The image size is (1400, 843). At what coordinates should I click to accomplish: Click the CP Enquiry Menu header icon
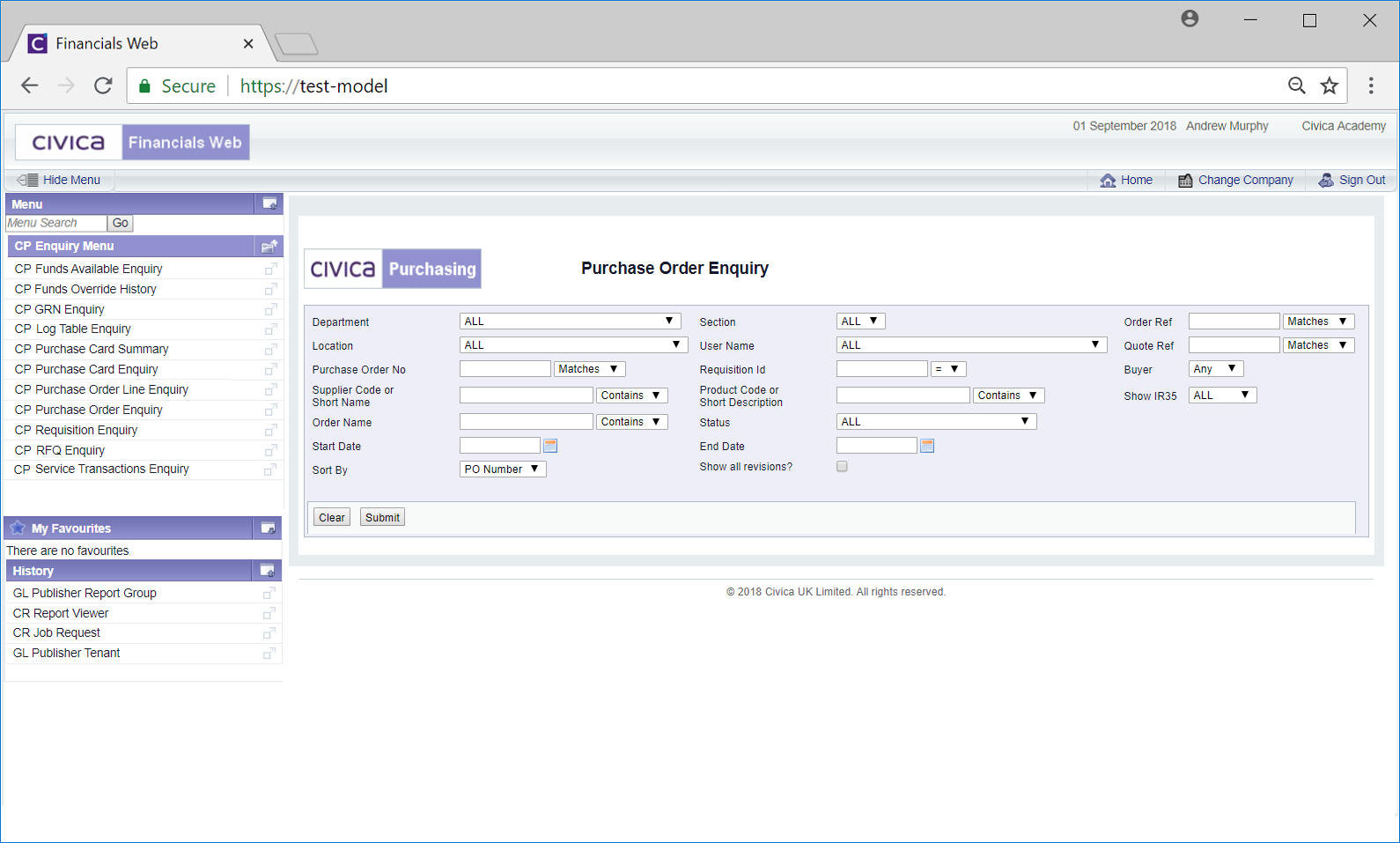[x=269, y=246]
